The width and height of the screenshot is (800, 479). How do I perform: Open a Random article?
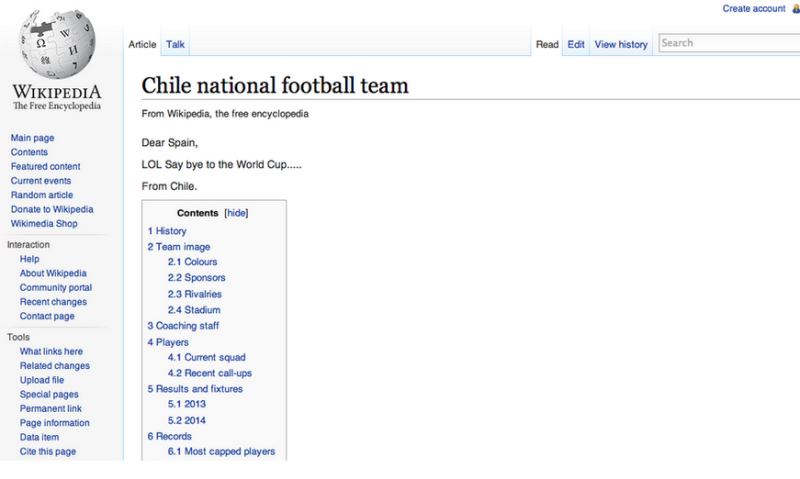[x=41, y=195]
